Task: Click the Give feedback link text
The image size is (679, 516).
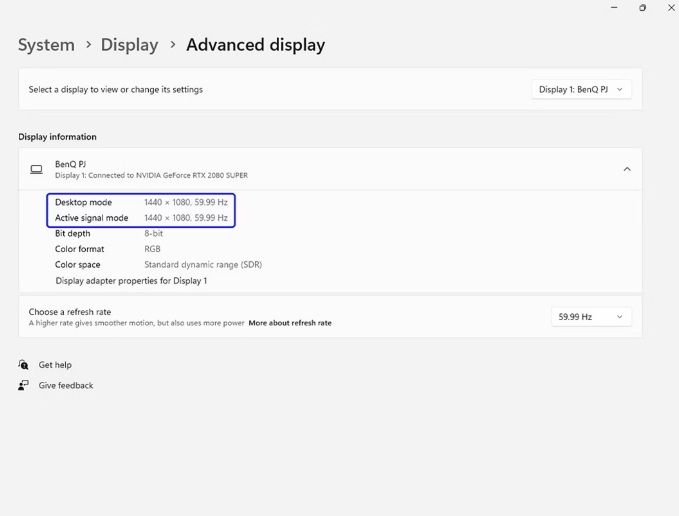Action: [66, 385]
